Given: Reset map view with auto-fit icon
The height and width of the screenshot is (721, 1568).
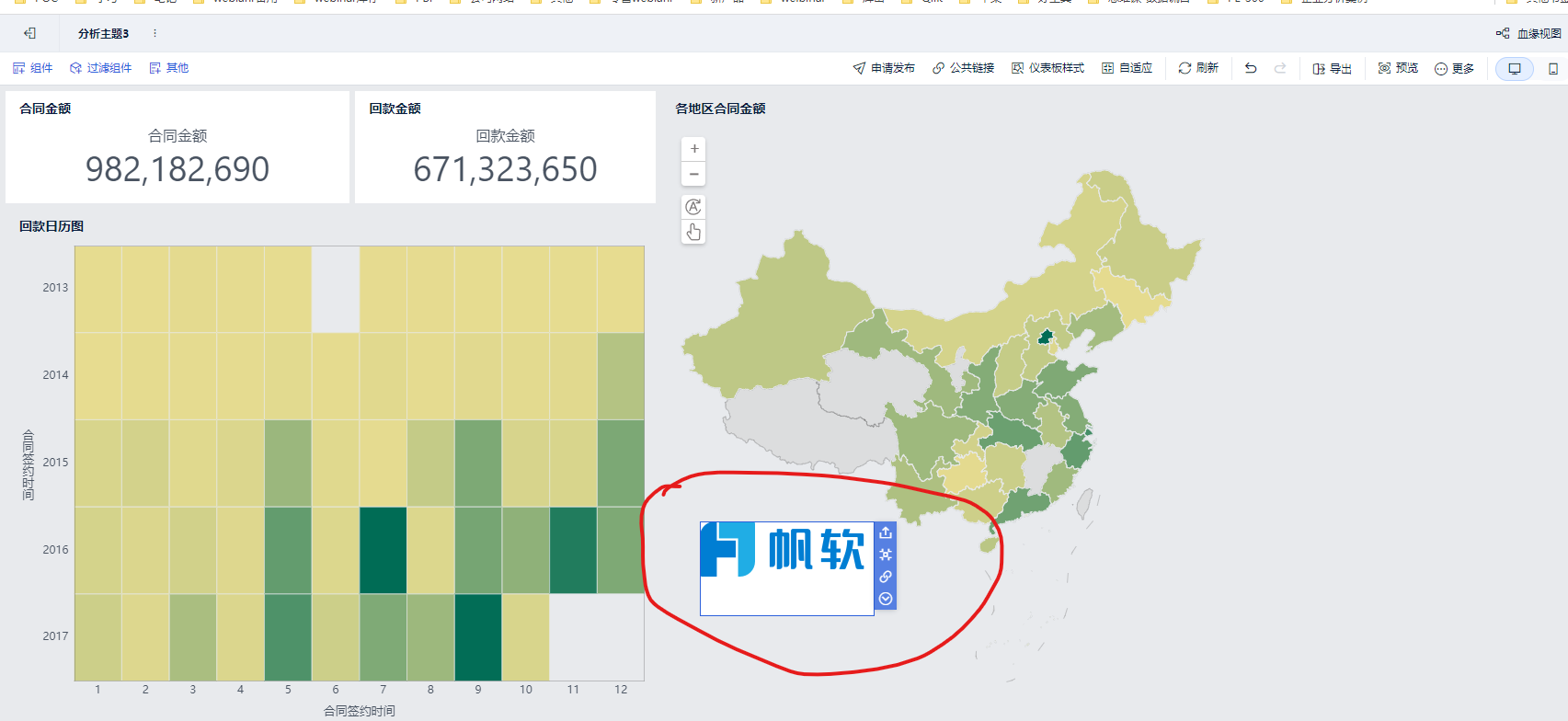Looking at the screenshot, I should point(693,207).
